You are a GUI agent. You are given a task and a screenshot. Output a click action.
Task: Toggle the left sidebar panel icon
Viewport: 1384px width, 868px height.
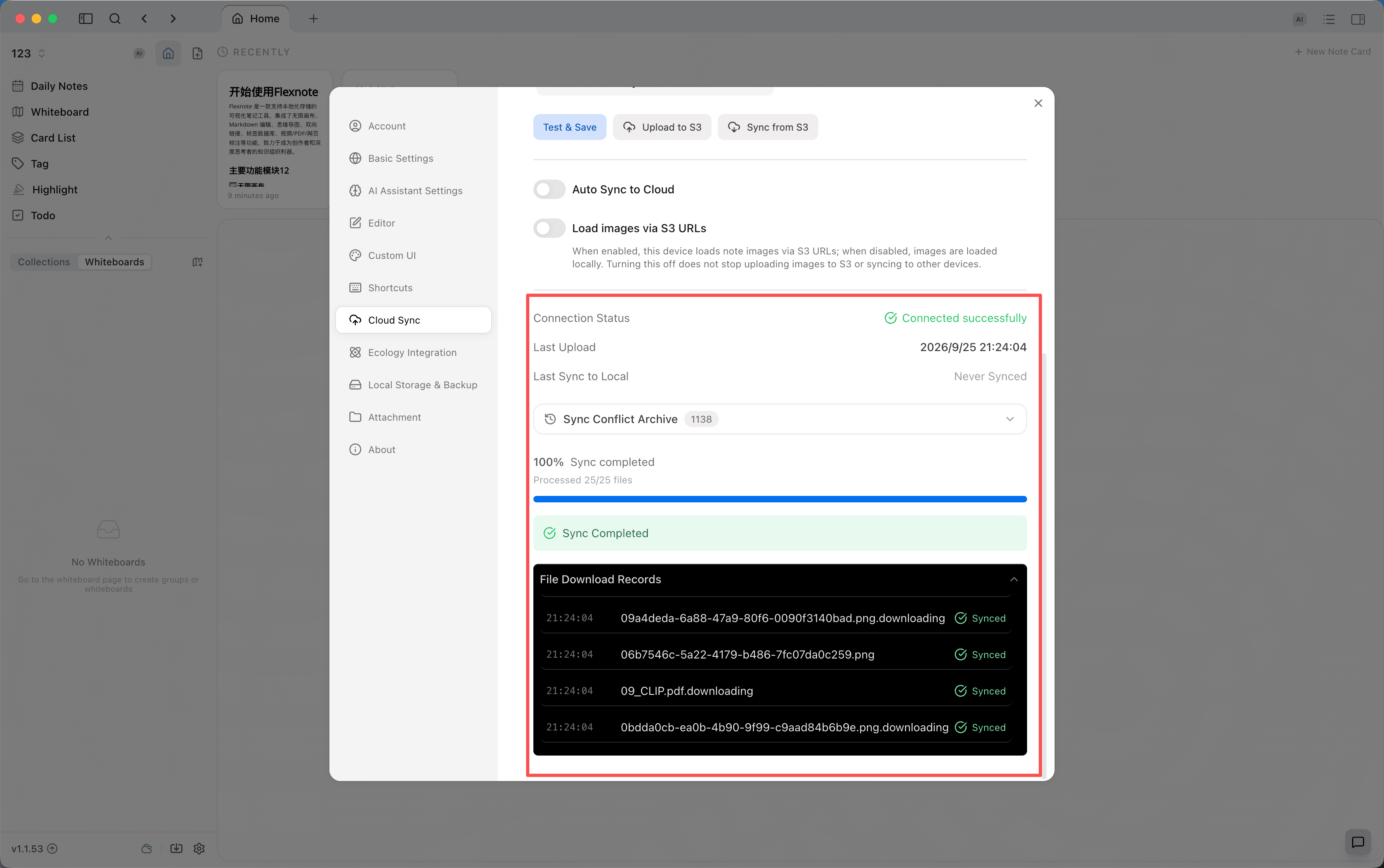tap(85, 19)
